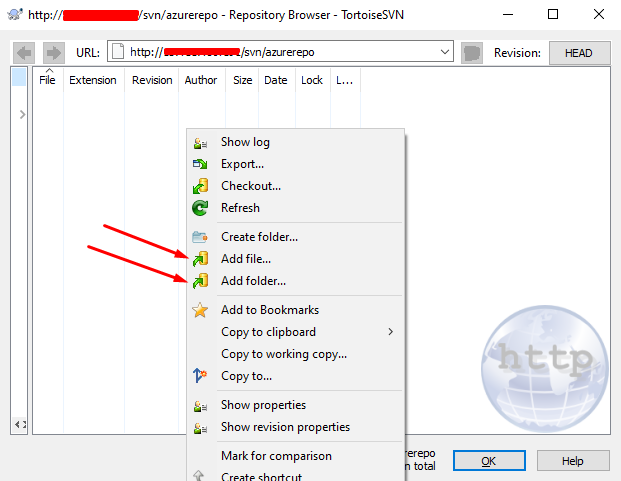Click the Add folder icon
Image resolution: width=621 pixels, height=481 pixels.
click(x=200, y=281)
